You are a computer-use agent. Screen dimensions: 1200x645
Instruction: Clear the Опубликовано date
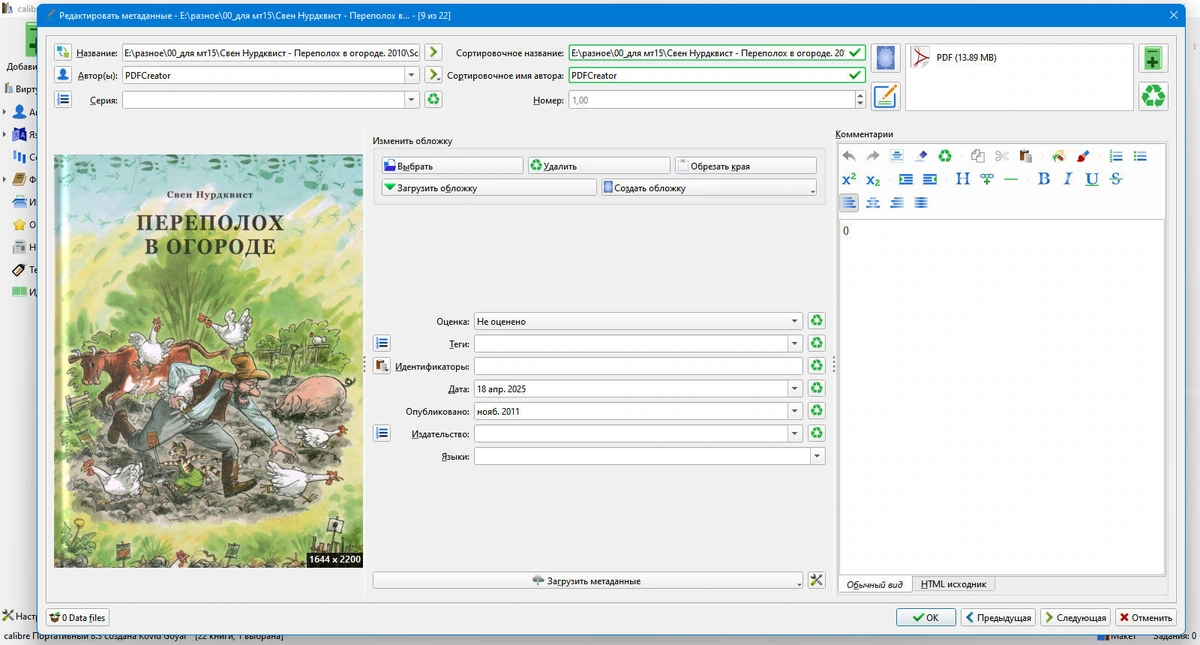click(817, 411)
